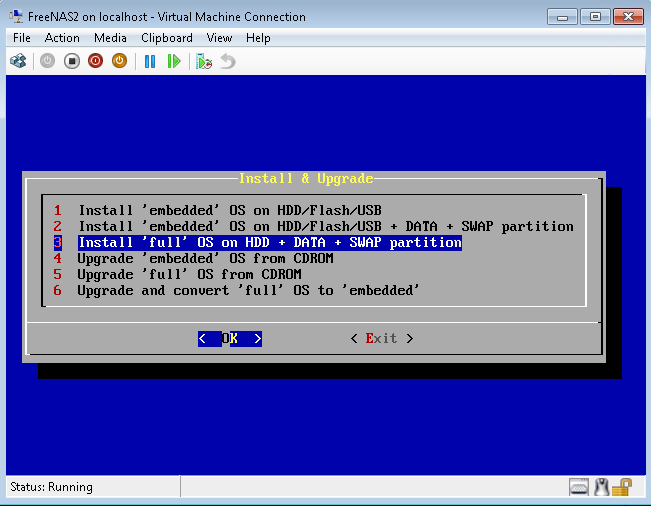Click the mouse status icon in status bar

601,487
